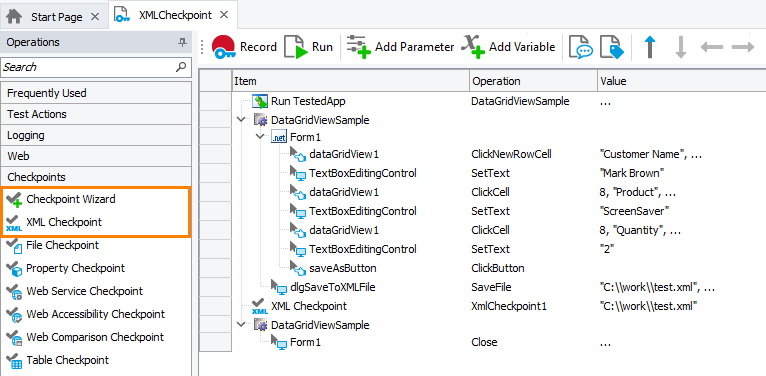Click the toolbar grip handle

click(202, 47)
